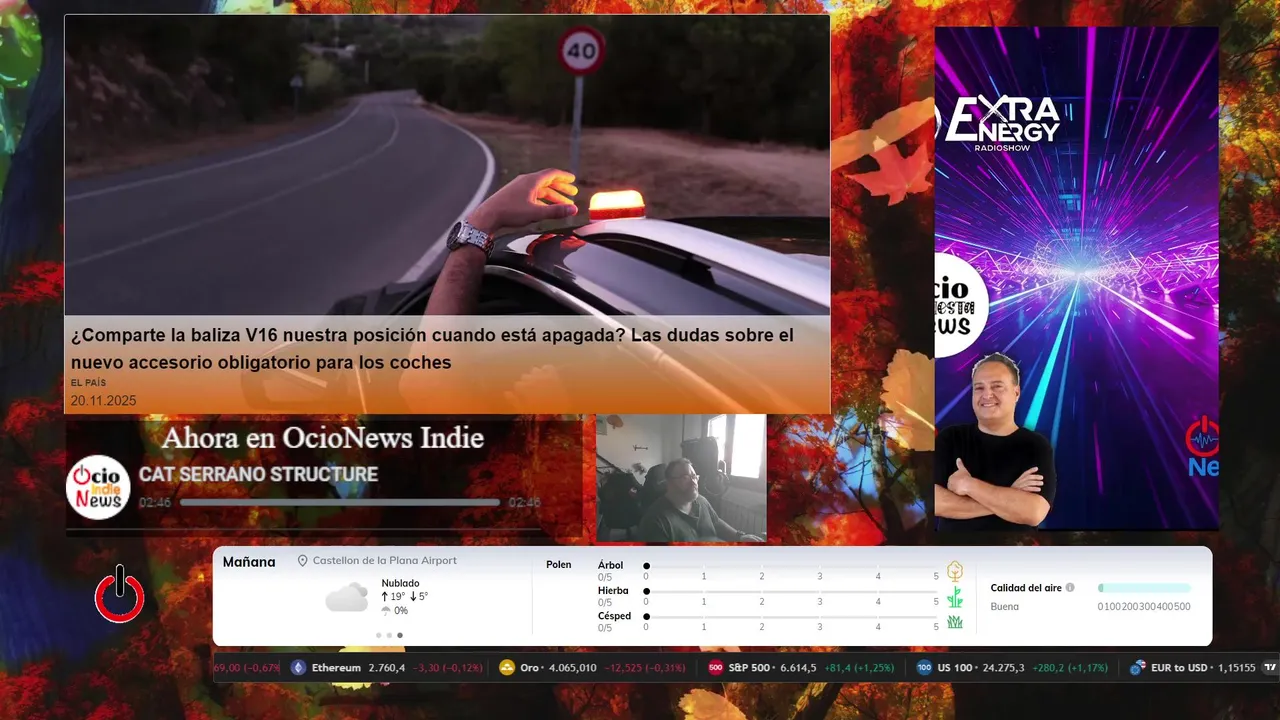This screenshot has width=1280, height=720.
Task: Click the Ethereum coin icon in ticker
Action: [298, 668]
